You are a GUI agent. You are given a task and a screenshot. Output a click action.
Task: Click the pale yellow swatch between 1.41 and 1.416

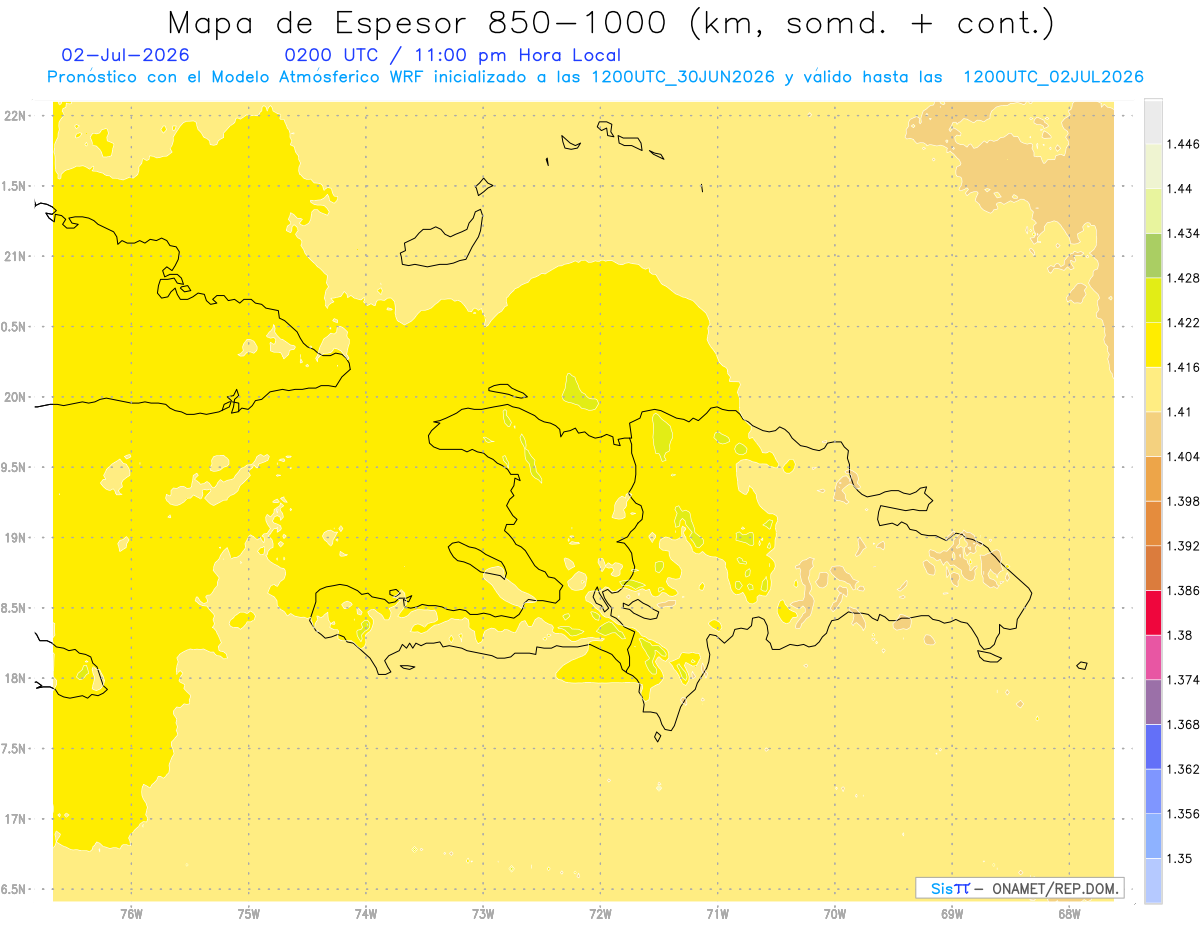pos(1153,389)
